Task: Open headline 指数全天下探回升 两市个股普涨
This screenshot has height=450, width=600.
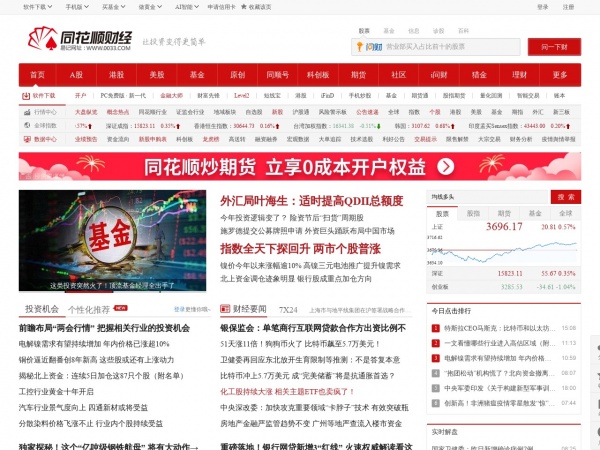Action: pos(300,249)
